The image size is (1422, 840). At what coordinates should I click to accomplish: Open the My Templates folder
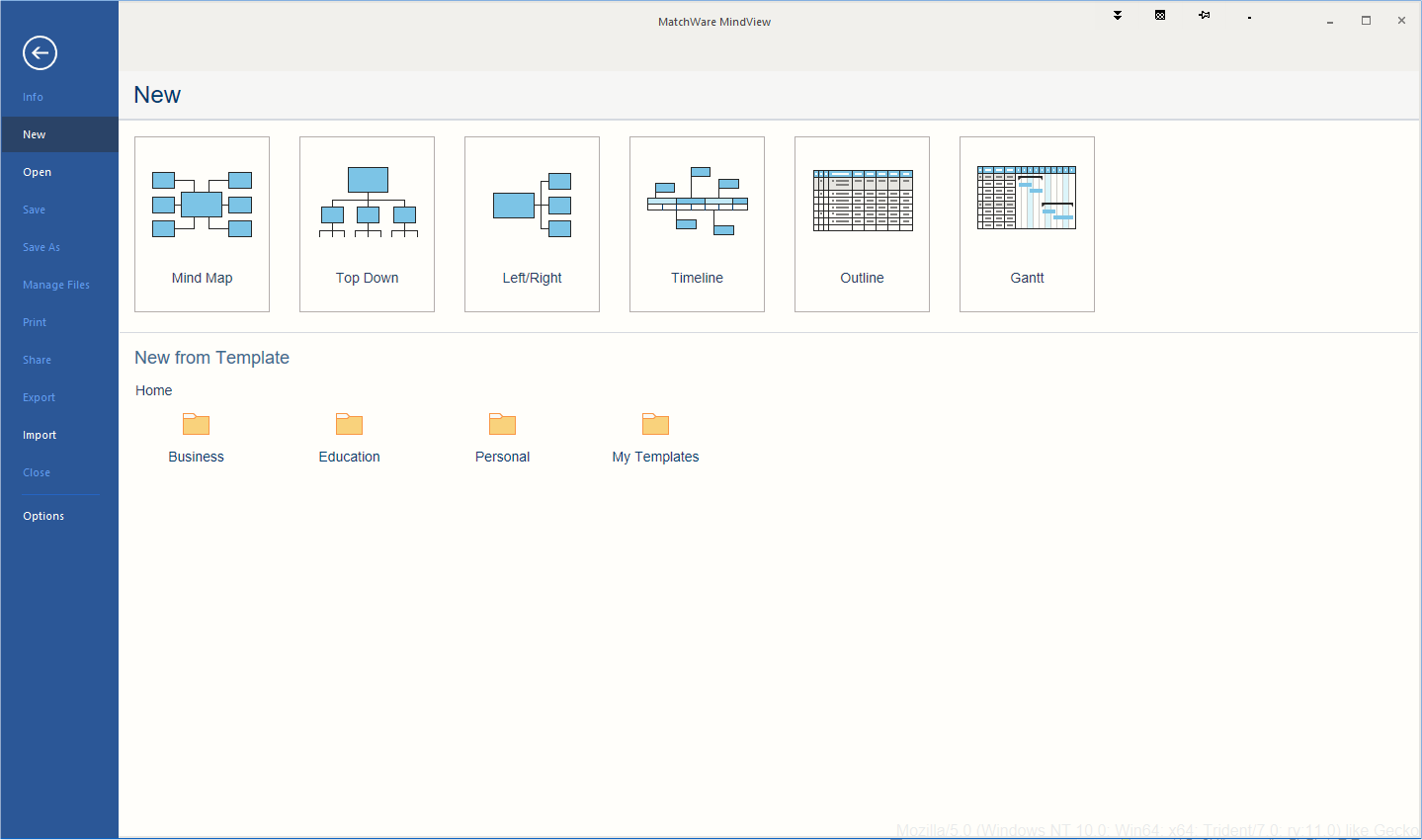[655, 438]
